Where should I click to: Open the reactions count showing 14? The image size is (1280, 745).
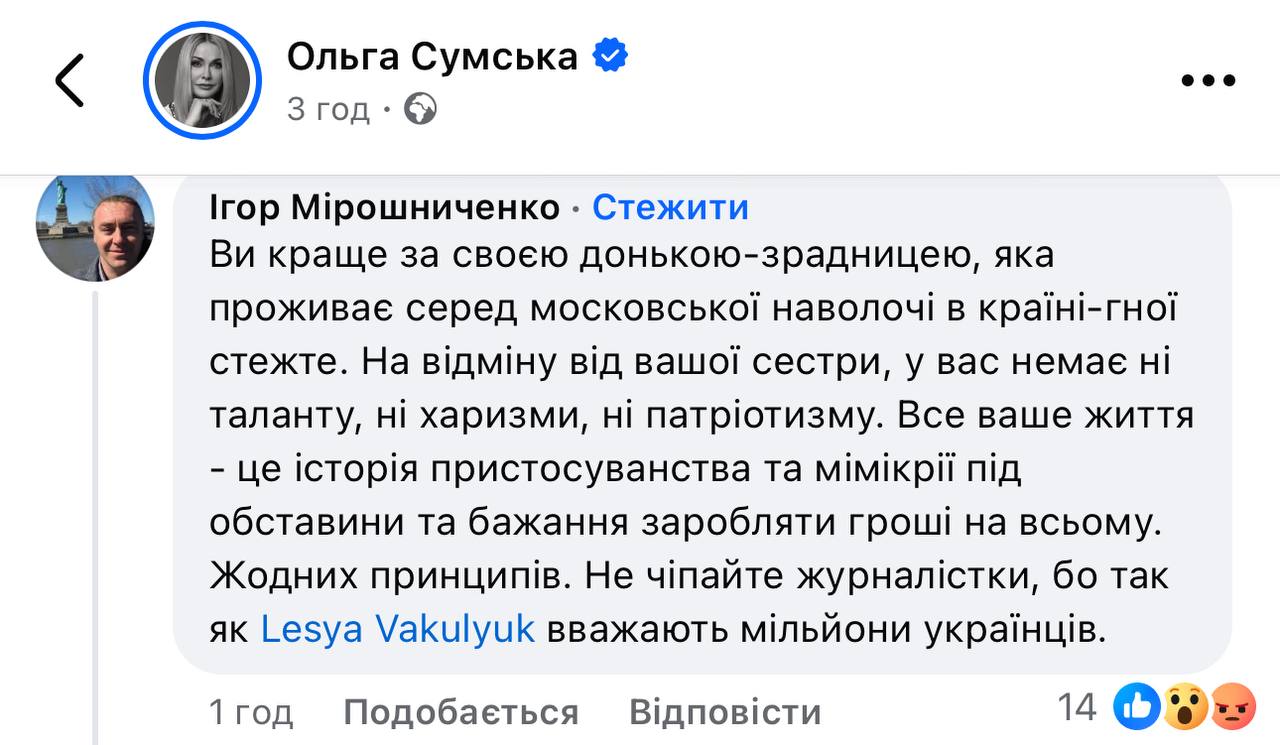tap(1076, 708)
